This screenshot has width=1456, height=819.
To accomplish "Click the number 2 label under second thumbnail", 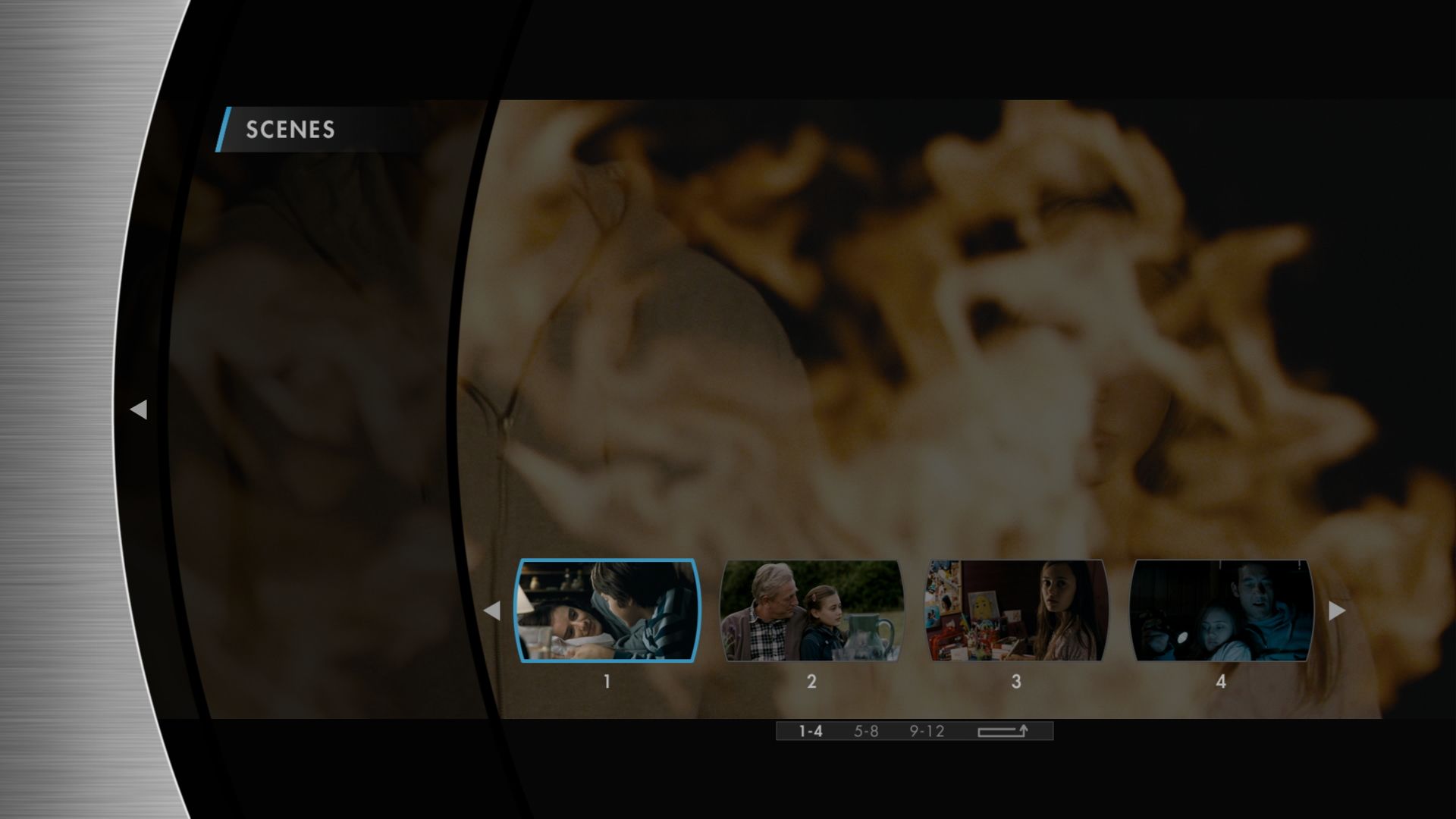I will [x=811, y=682].
